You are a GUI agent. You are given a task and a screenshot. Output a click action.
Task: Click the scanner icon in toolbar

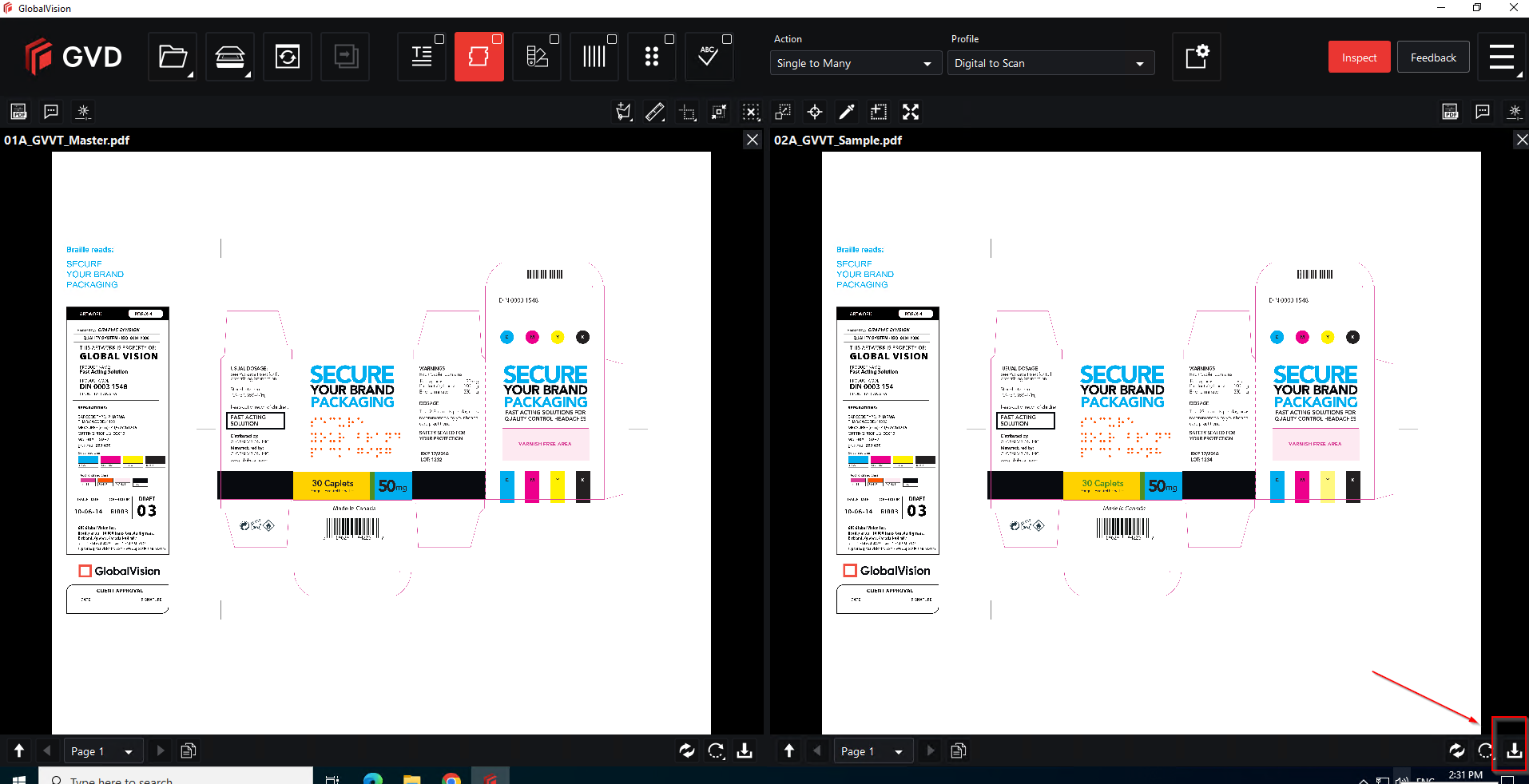pos(230,57)
